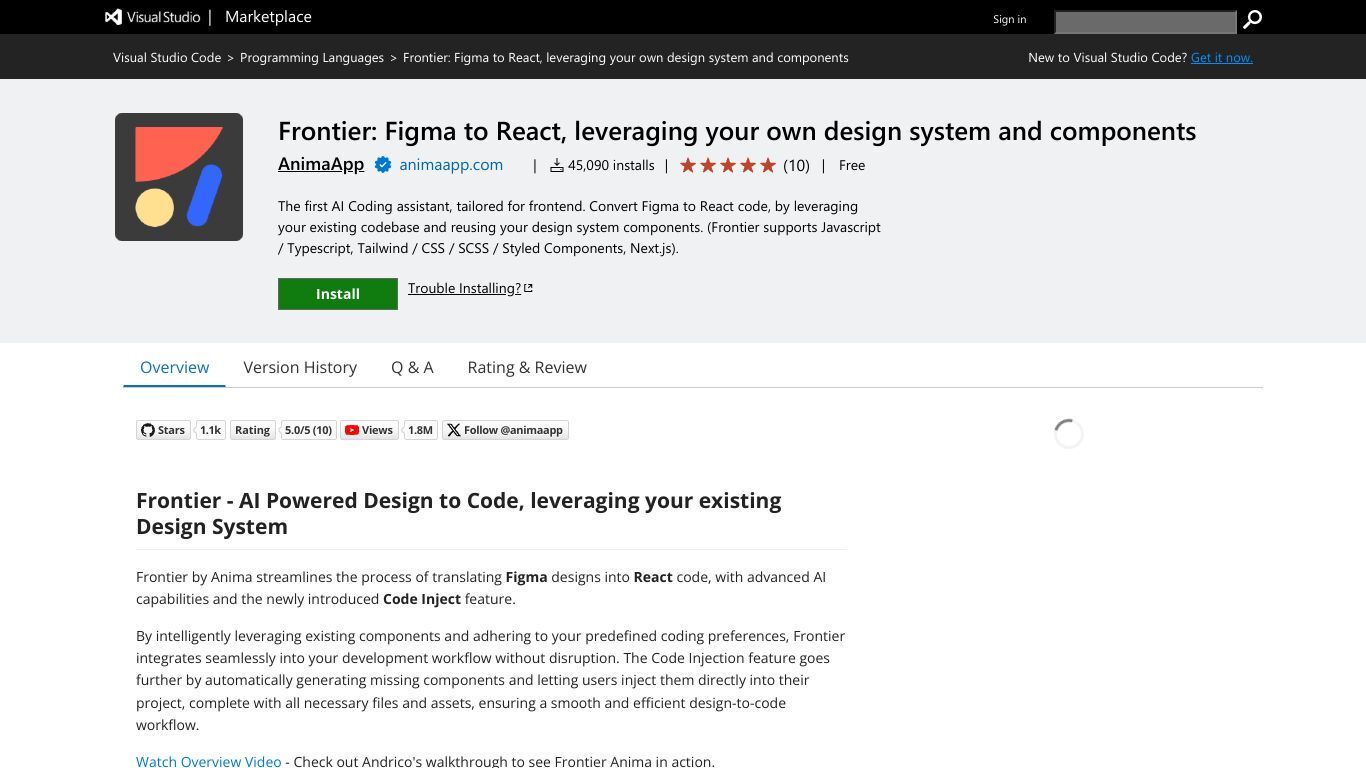Click the Visual Studio logo

tap(152, 17)
